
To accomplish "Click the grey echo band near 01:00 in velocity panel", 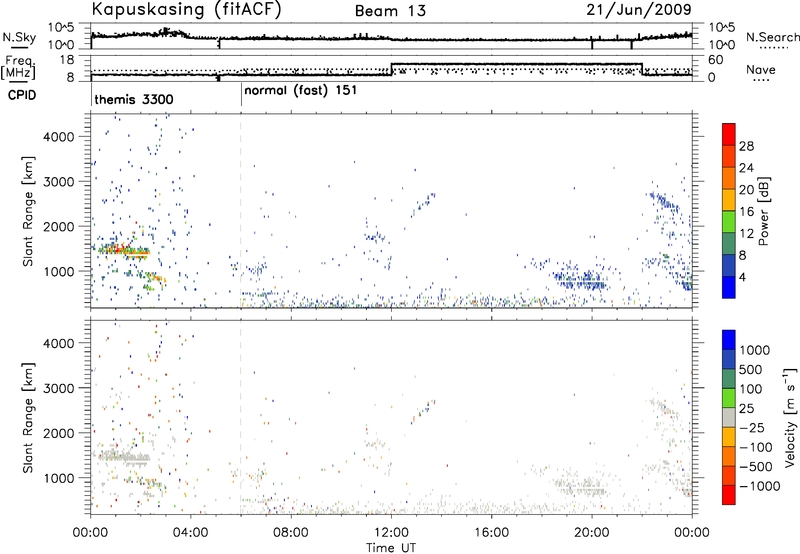I will click(124, 457).
